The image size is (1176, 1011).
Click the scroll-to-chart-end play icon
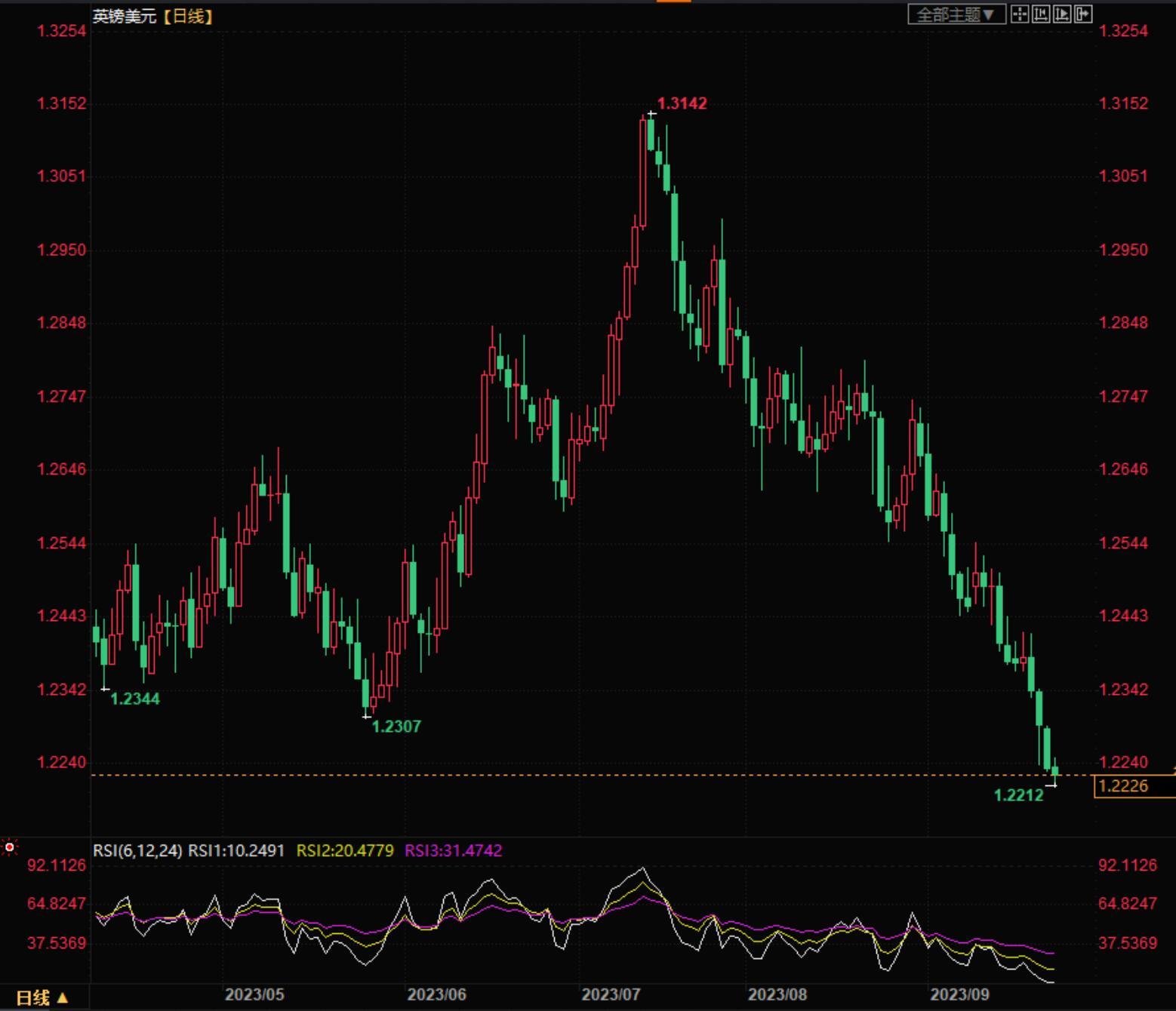1062,14
